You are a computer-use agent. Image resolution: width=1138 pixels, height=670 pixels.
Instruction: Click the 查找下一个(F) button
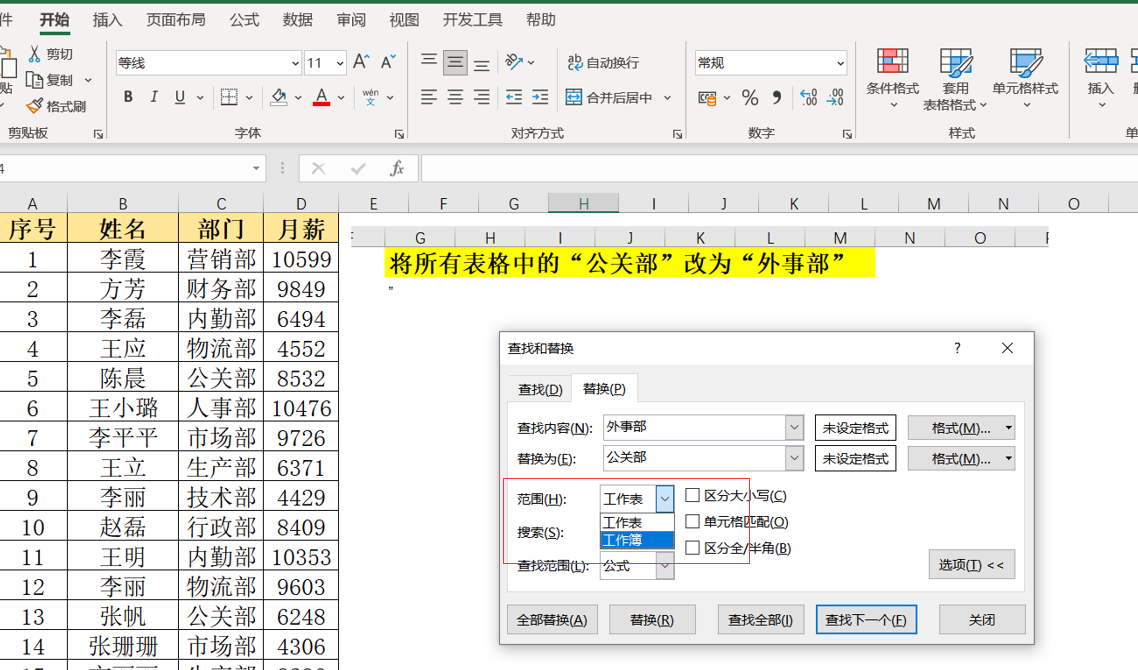(867, 620)
